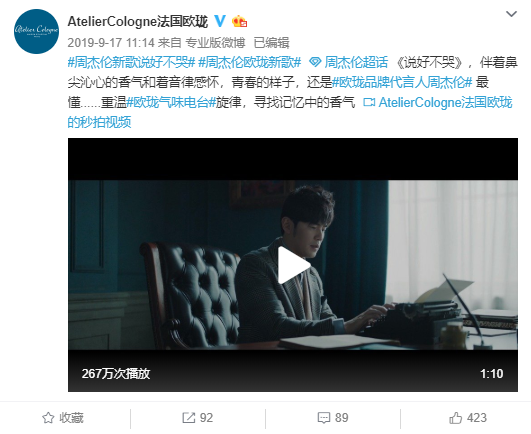This screenshot has height=434, width=531.
Task: Open AtelierCologne法国欧珑 account name
Action: [137, 22]
